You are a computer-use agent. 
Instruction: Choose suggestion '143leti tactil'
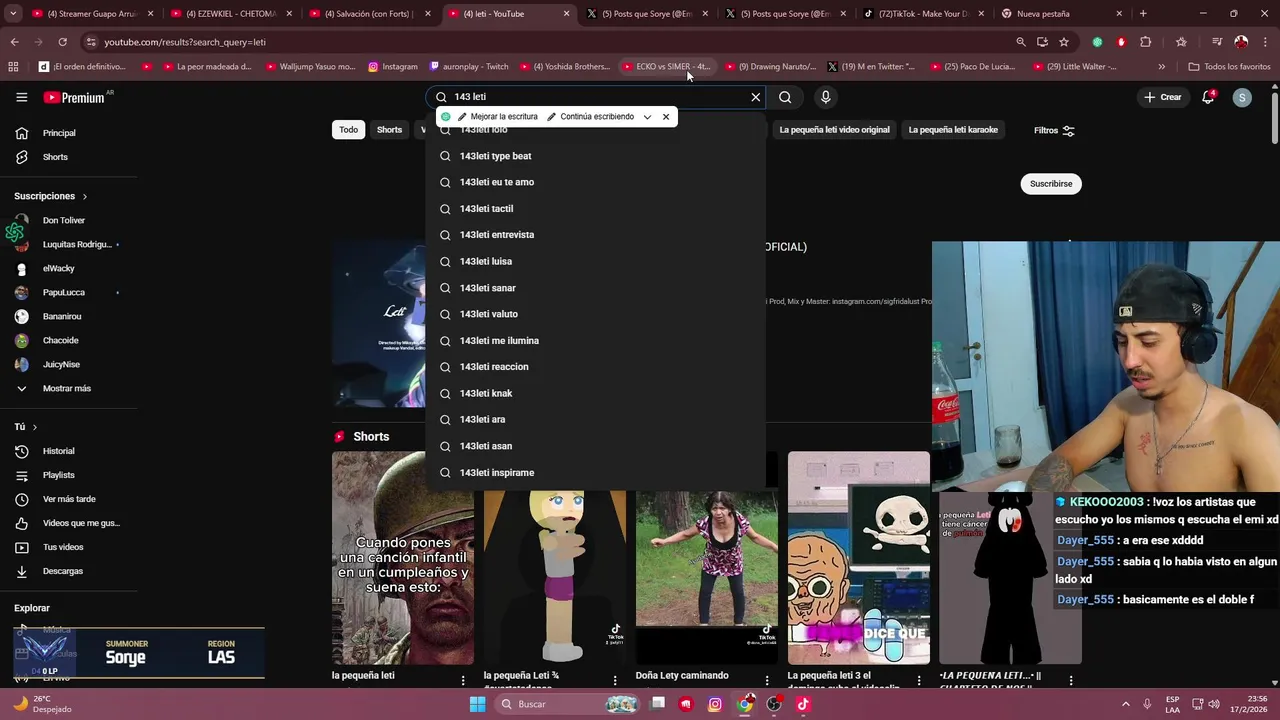coord(595,209)
